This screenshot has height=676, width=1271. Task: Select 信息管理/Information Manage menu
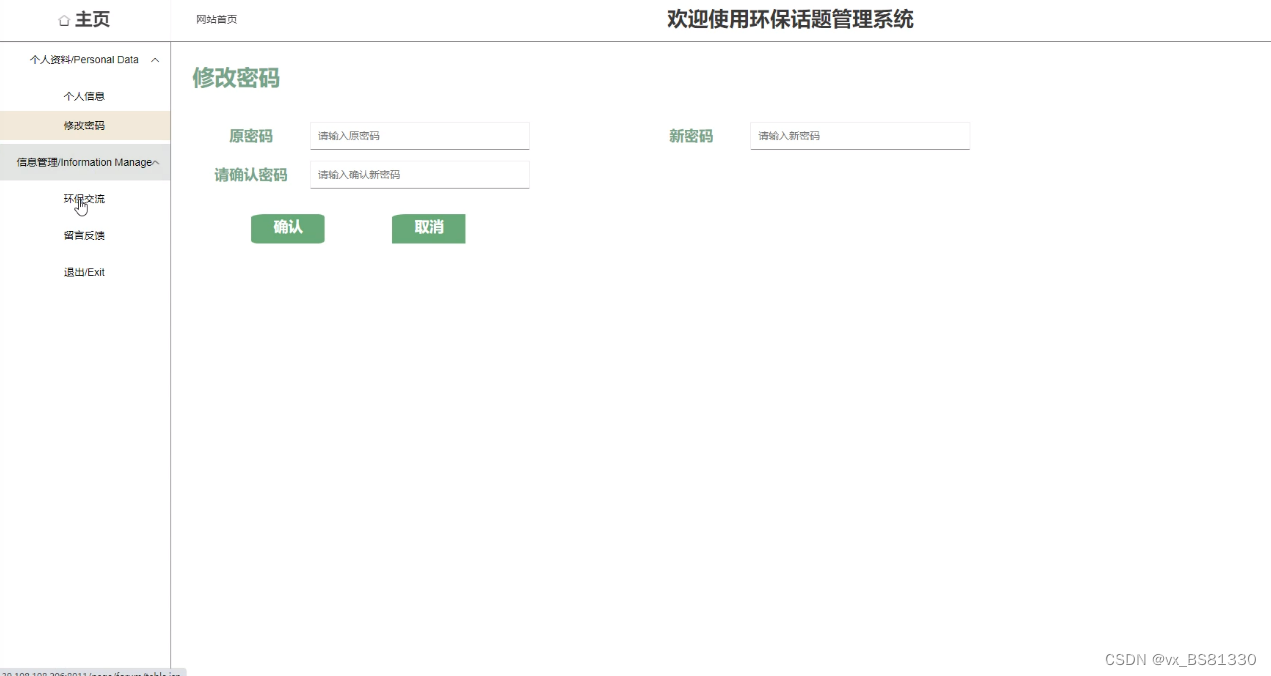tap(85, 162)
